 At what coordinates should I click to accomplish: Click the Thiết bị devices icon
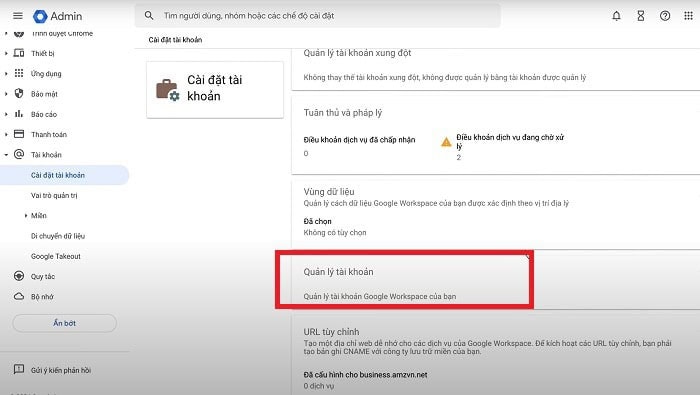pyautogui.click(x=19, y=53)
